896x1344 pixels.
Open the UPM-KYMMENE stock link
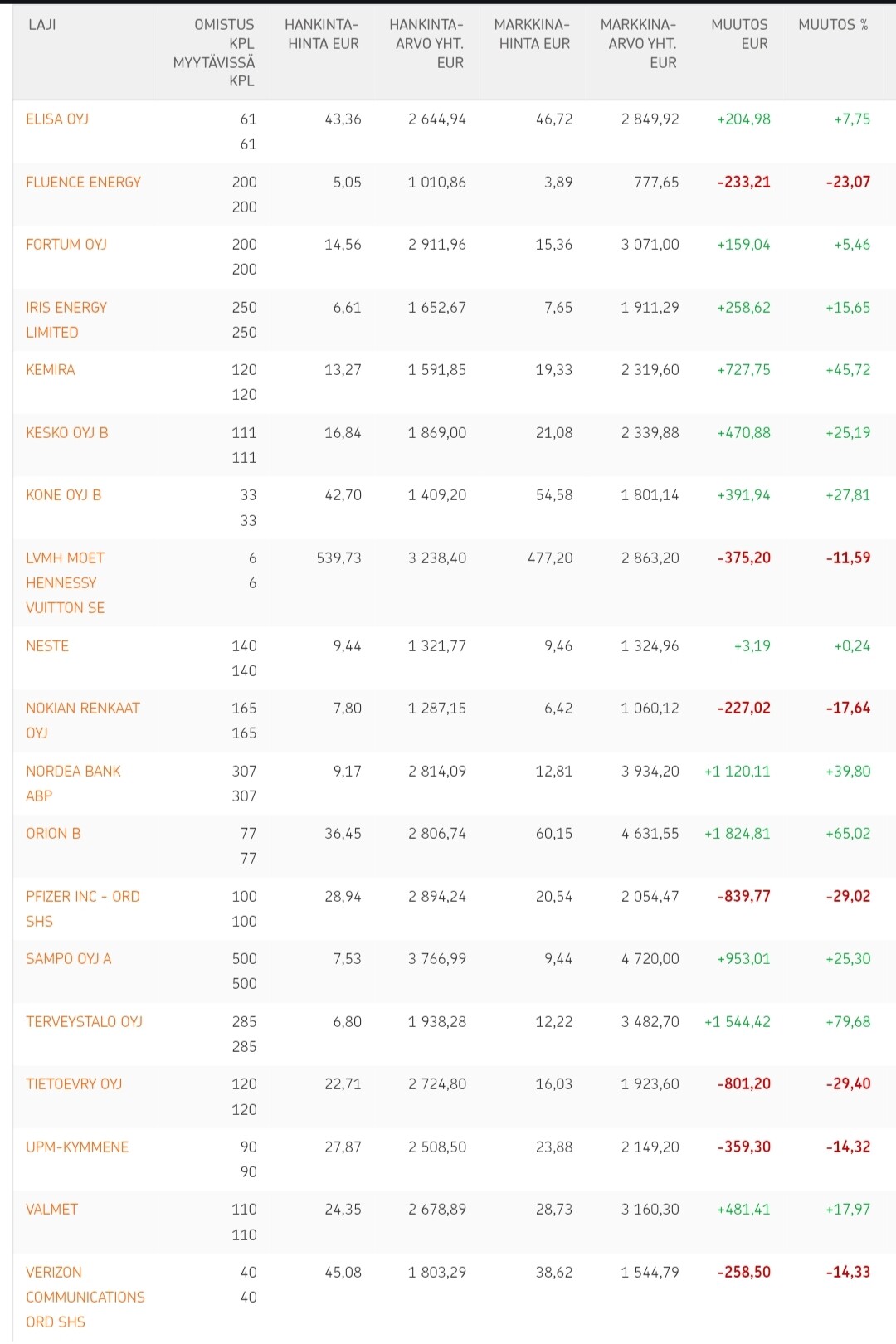pos(77,1147)
